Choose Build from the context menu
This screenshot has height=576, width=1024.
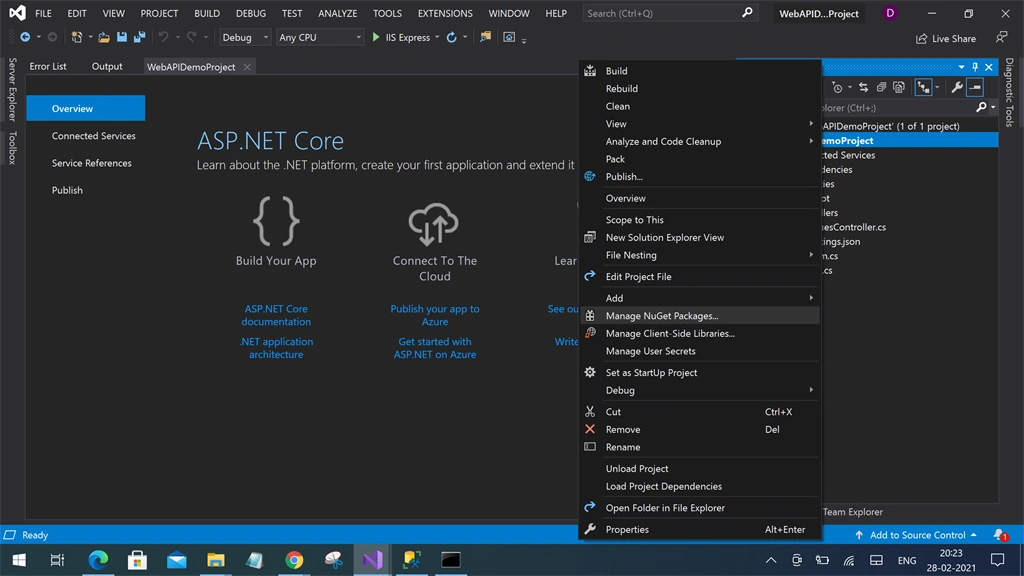pyautogui.click(x=699, y=71)
